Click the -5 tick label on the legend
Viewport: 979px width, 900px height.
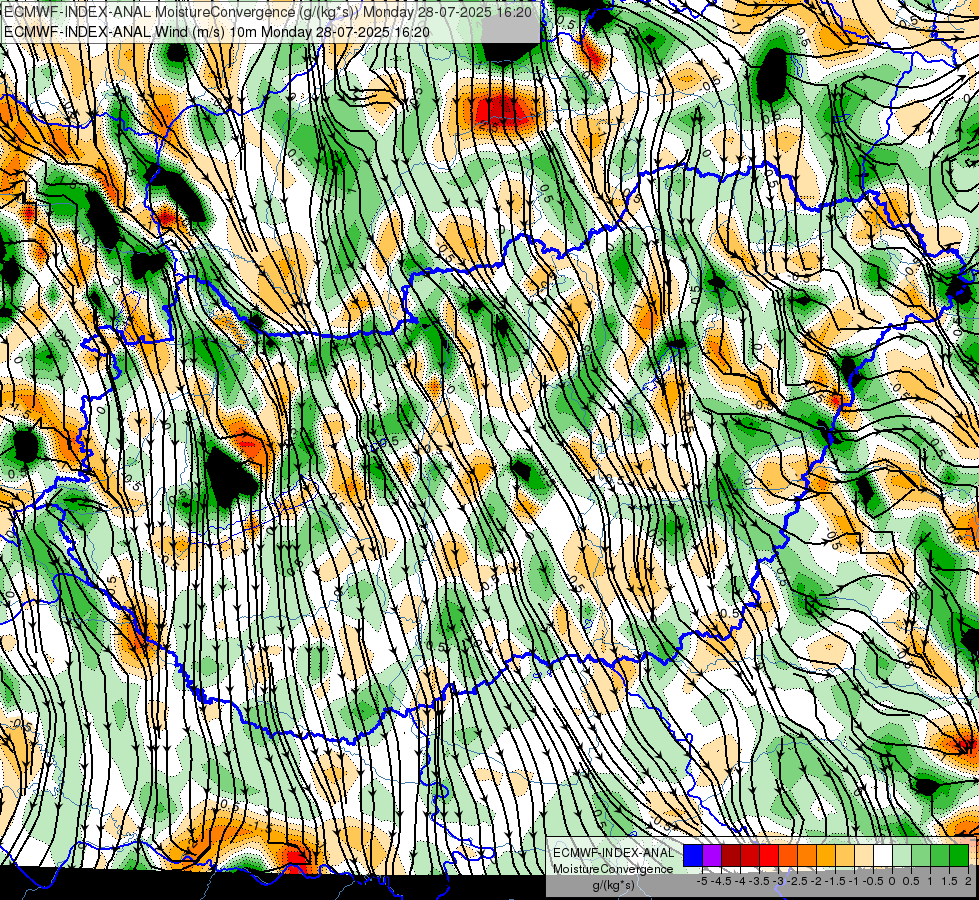pos(702,881)
